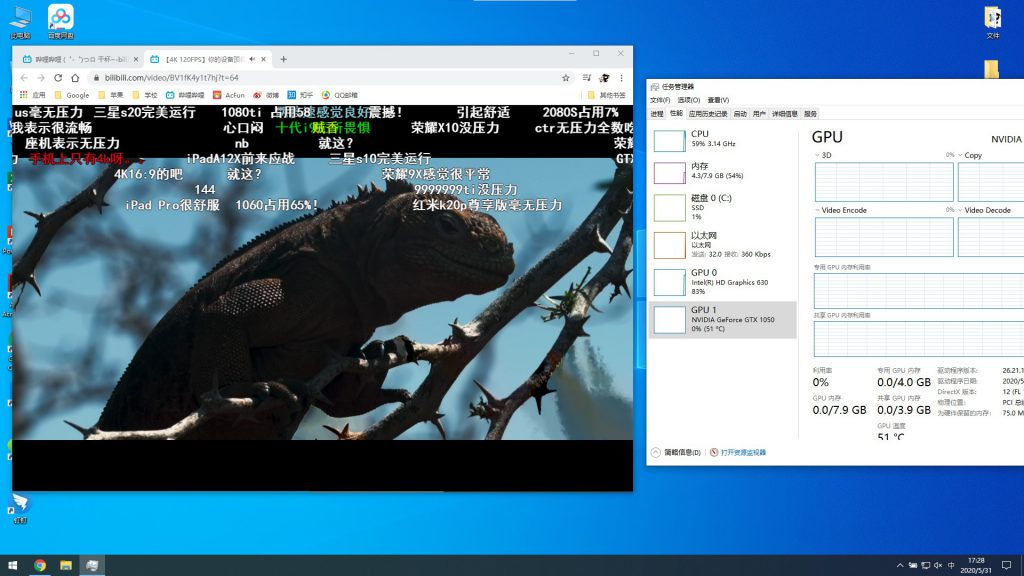1024x576 pixels.
Task: Switch to Task Manager on the taskbar
Action: tap(92, 565)
